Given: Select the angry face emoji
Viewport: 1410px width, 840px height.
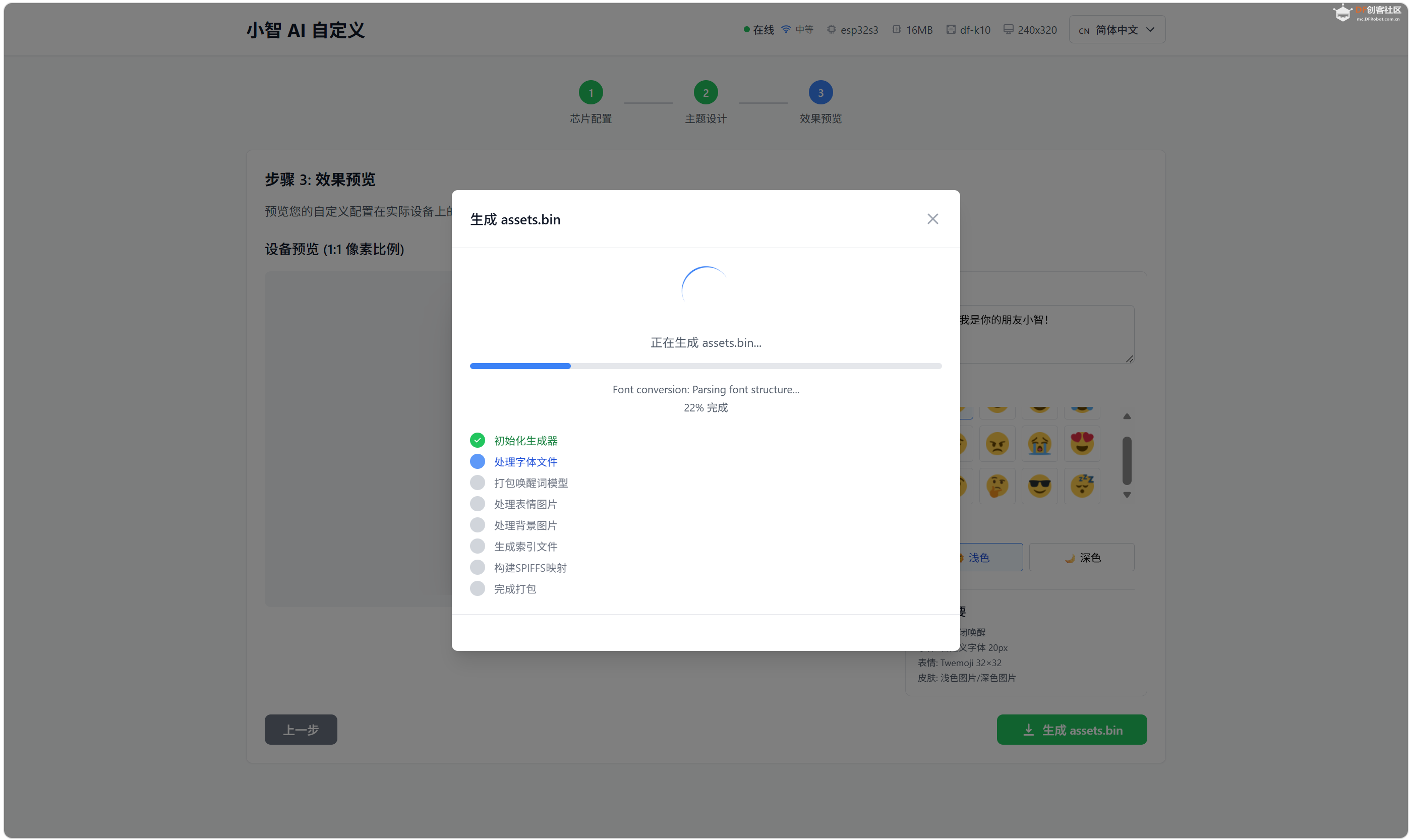Looking at the screenshot, I should click(x=997, y=444).
